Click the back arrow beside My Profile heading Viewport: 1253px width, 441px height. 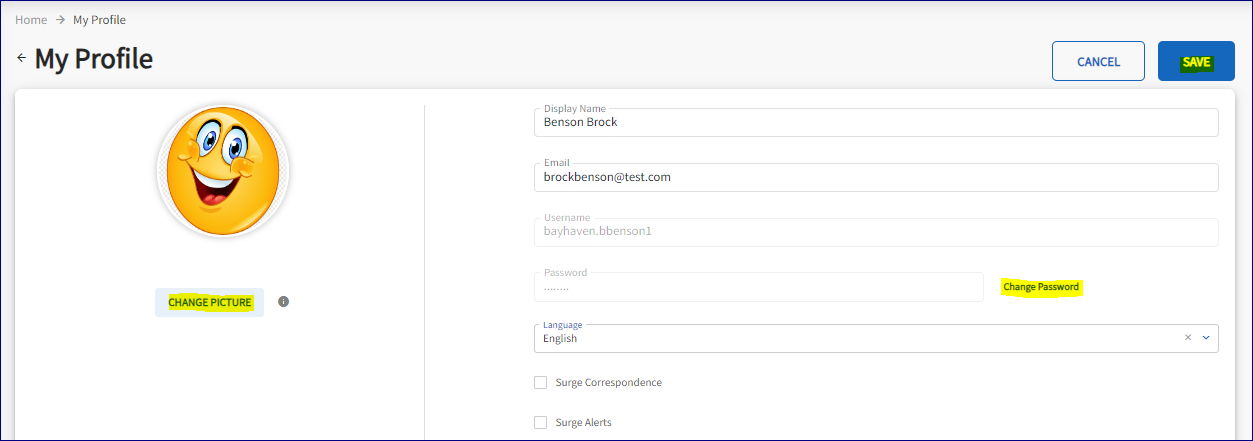tap(21, 58)
